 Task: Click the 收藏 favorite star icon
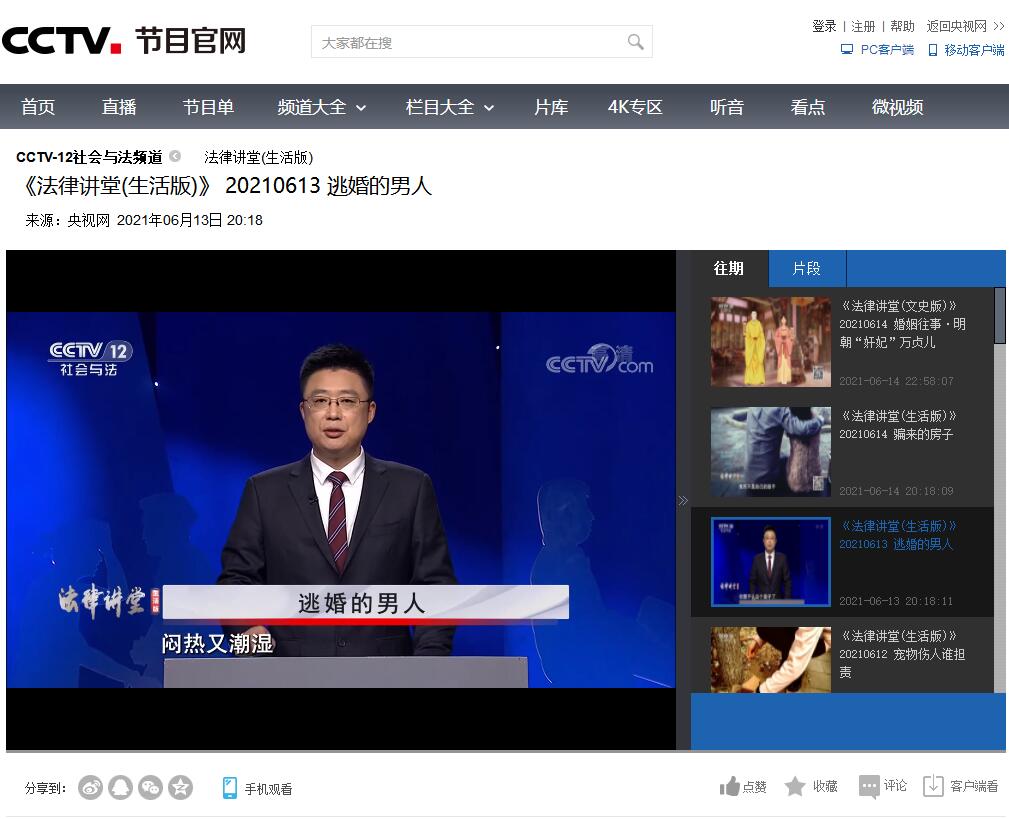(795, 787)
